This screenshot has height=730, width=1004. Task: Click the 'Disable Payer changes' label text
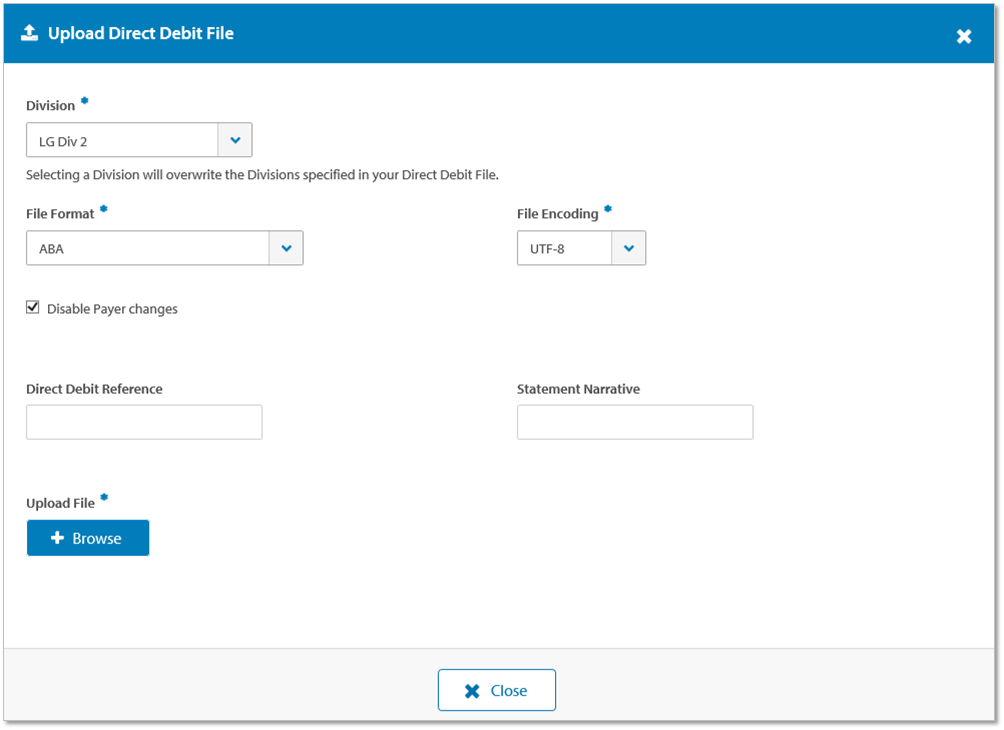112,309
